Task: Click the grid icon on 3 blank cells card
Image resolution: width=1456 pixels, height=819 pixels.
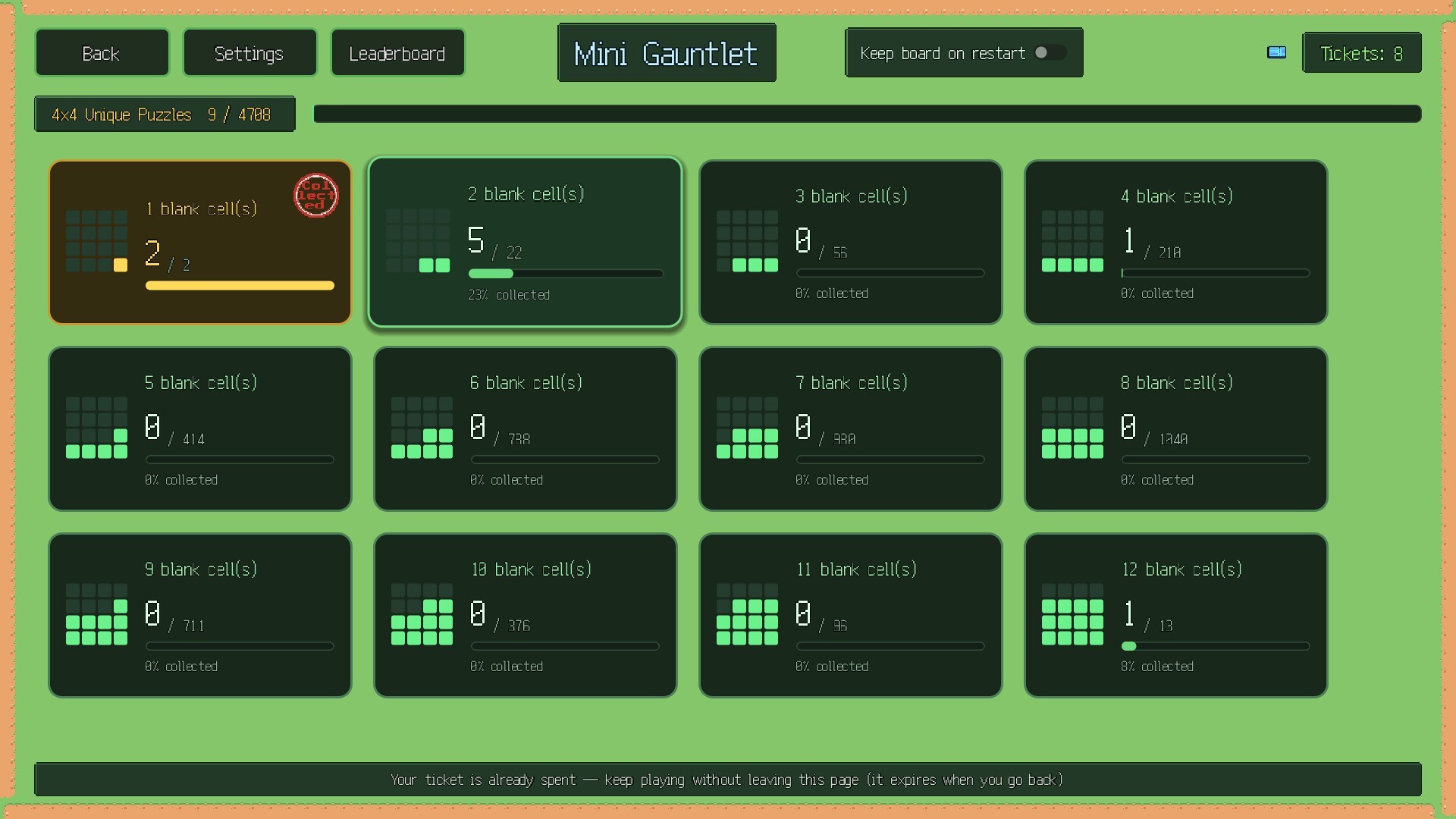Action: [x=747, y=241]
